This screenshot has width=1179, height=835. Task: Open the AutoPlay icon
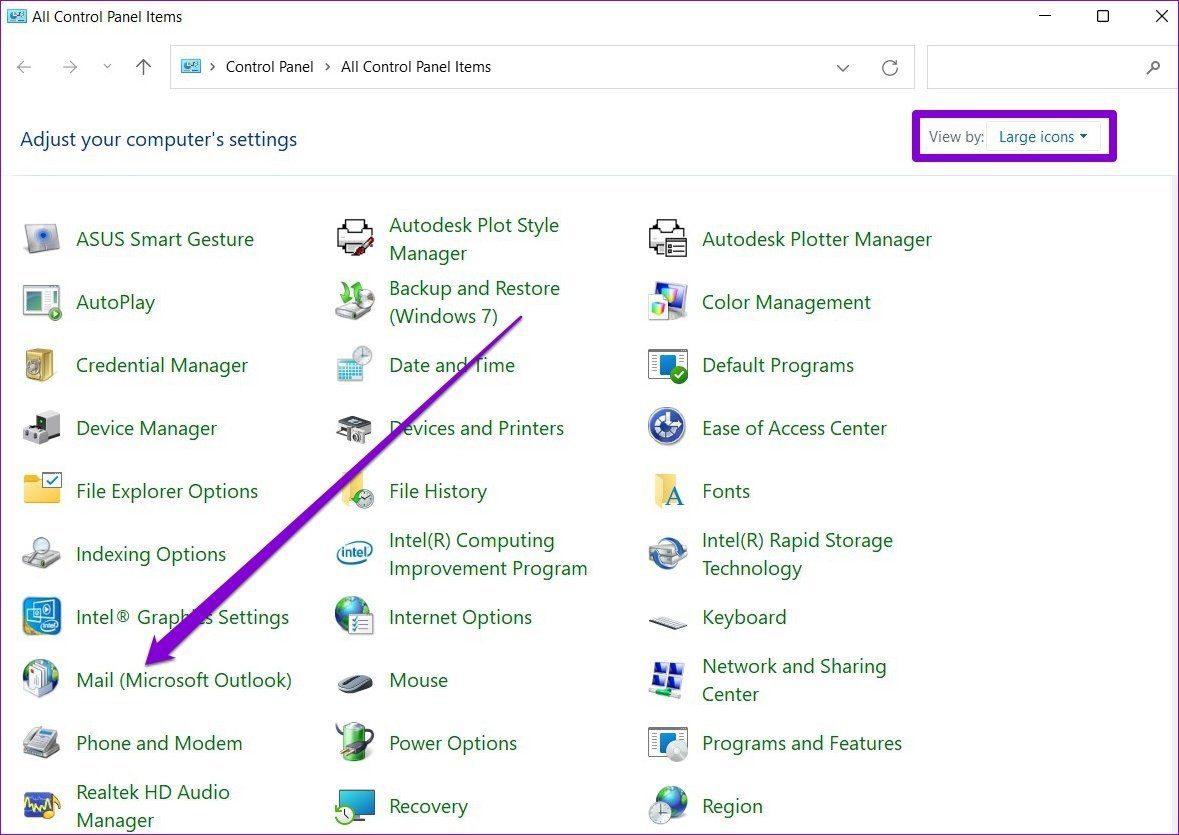pos(41,302)
